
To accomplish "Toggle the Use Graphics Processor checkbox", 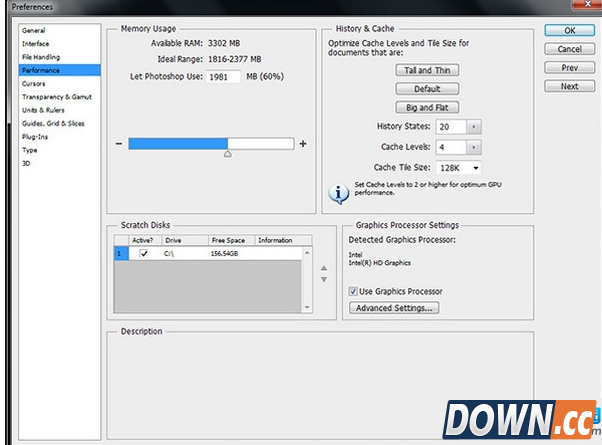I will pyautogui.click(x=353, y=291).
